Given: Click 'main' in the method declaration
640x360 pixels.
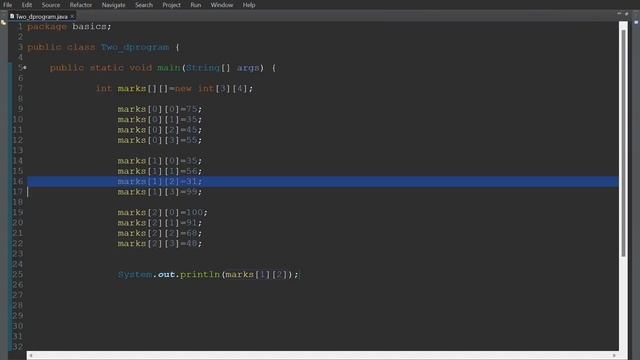Looking at the screenshot, I should (x=169, y=68).
